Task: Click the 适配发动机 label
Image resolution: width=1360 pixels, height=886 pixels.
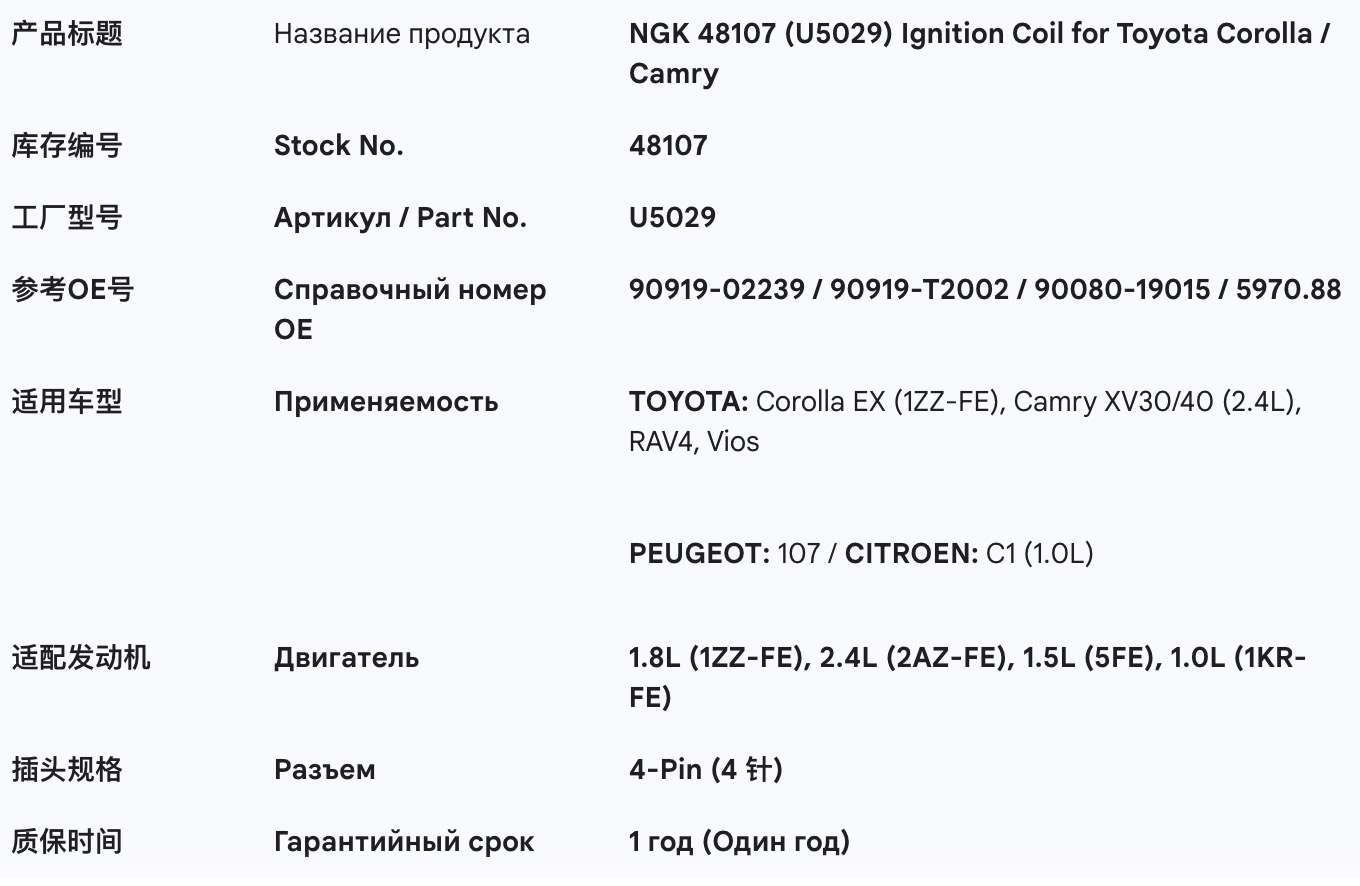Action: click(81, 658)
